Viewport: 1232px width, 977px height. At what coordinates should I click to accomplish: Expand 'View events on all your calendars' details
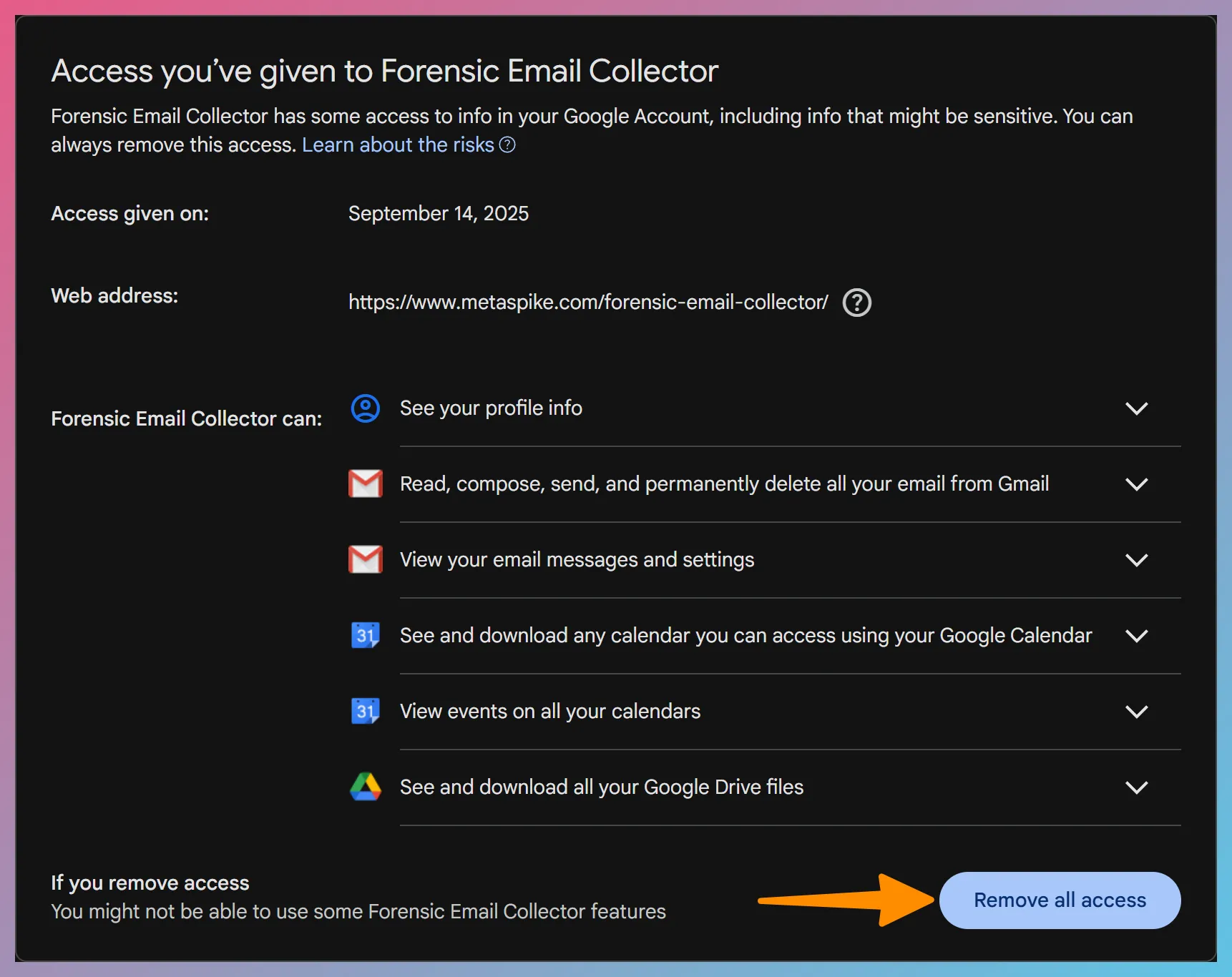tap(1137, 712)
